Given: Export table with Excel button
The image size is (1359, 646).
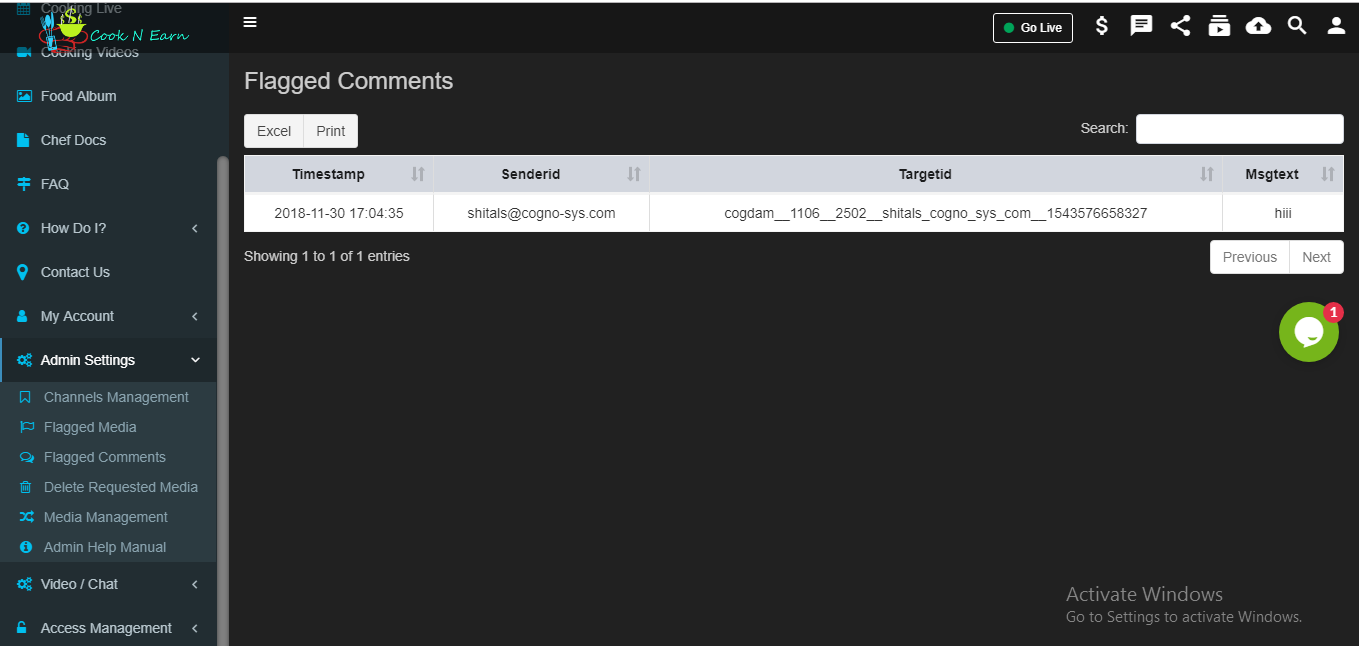Looking at the screenshot, I should tap(274, 131).
